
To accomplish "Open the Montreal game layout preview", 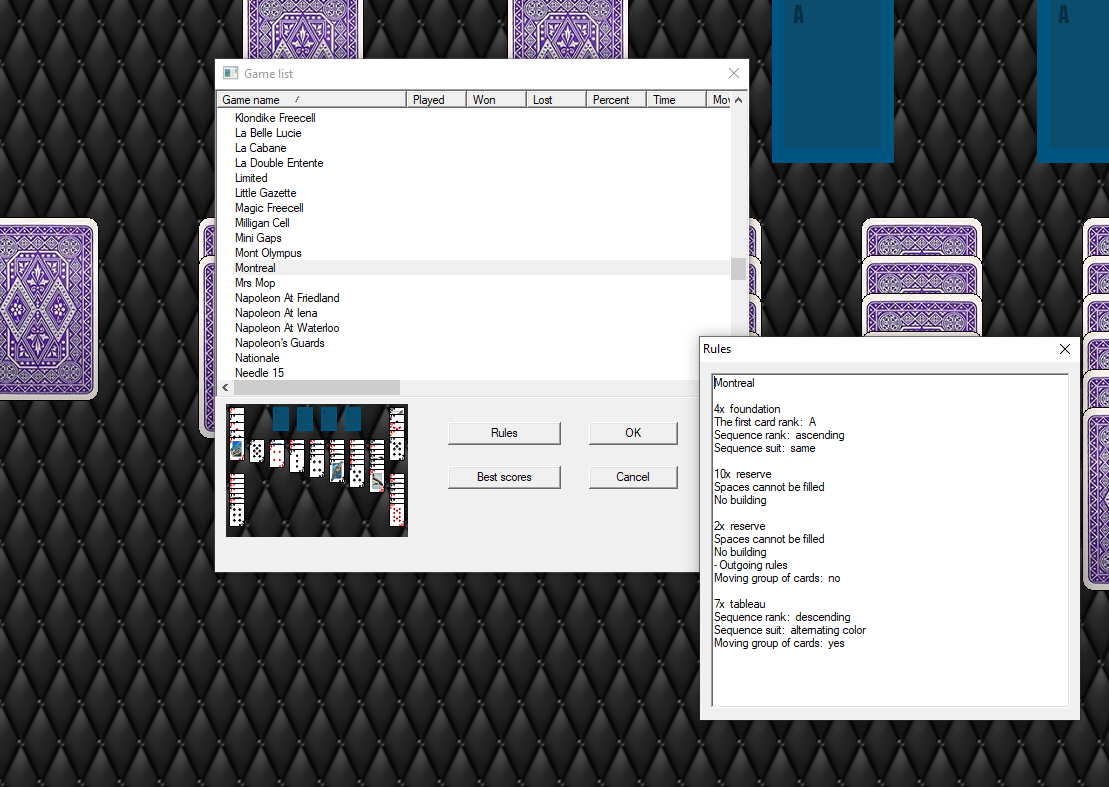I will (316, 469).
